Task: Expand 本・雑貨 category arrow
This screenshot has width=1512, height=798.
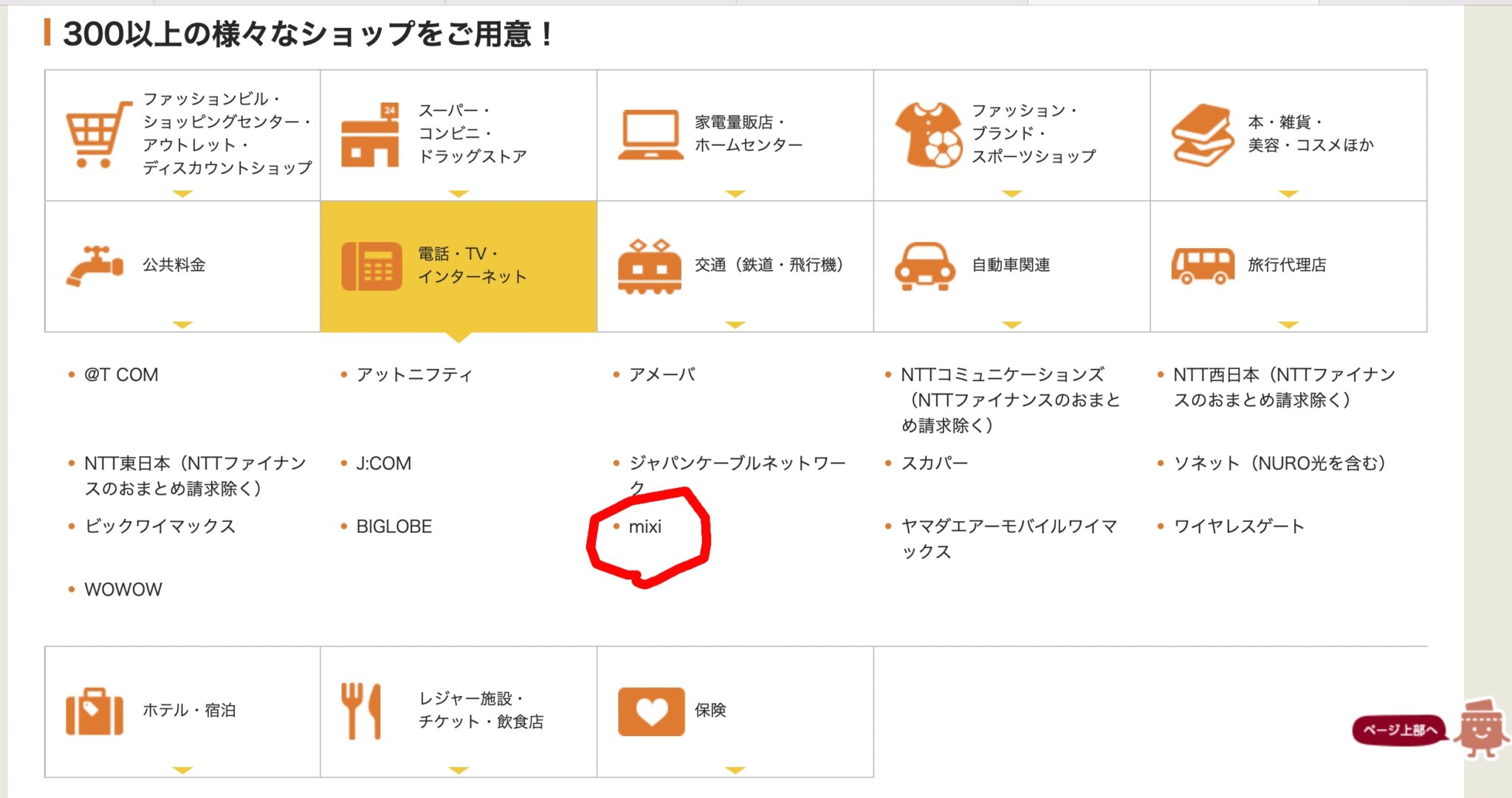Action: click(x=1288, y=193)
